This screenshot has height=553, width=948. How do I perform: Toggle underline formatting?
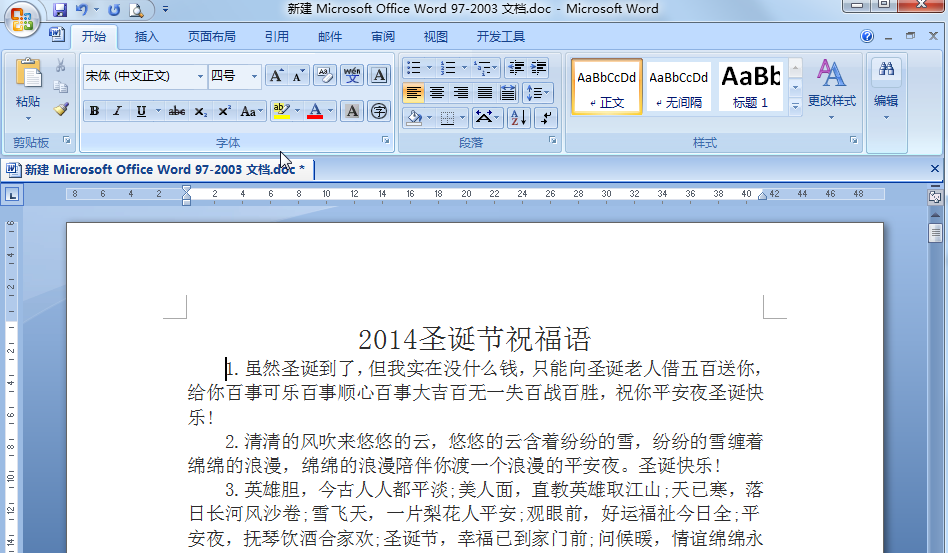[141, 111]
